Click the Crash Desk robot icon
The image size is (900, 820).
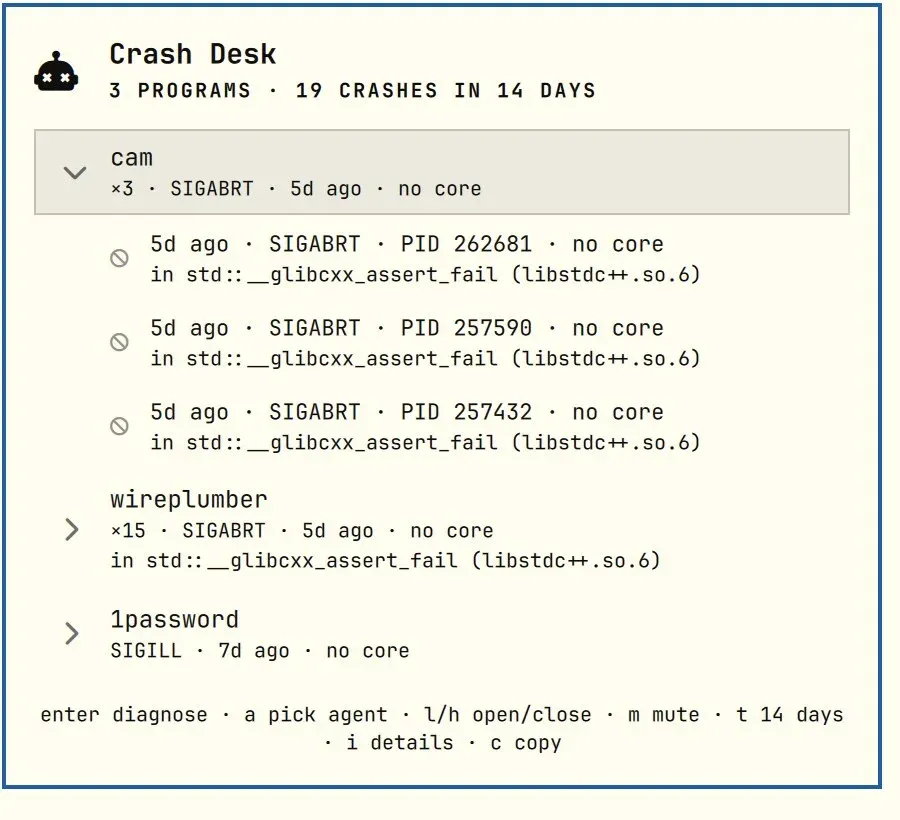tap(56, 72)
